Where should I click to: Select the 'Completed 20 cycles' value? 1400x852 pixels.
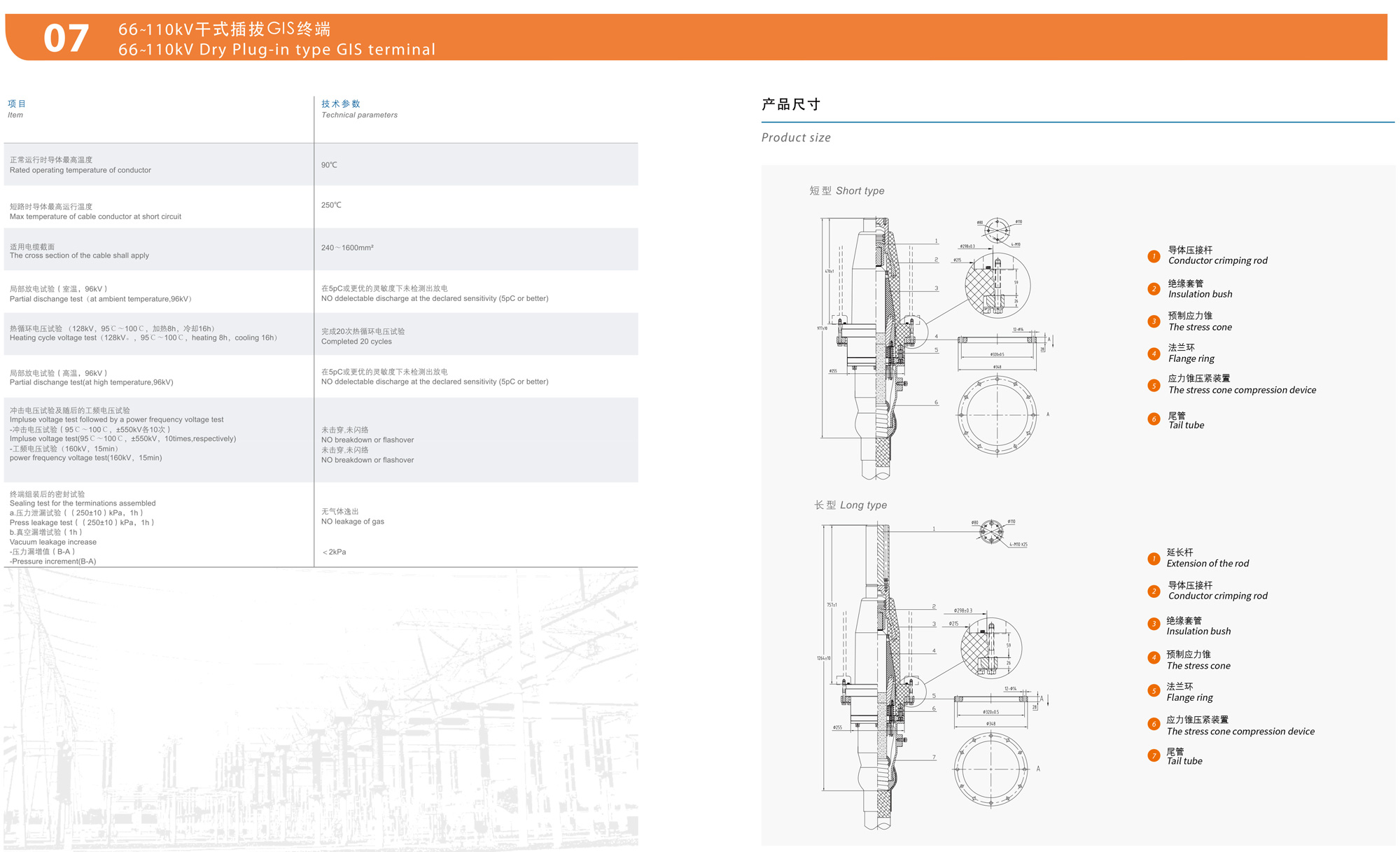356,342
